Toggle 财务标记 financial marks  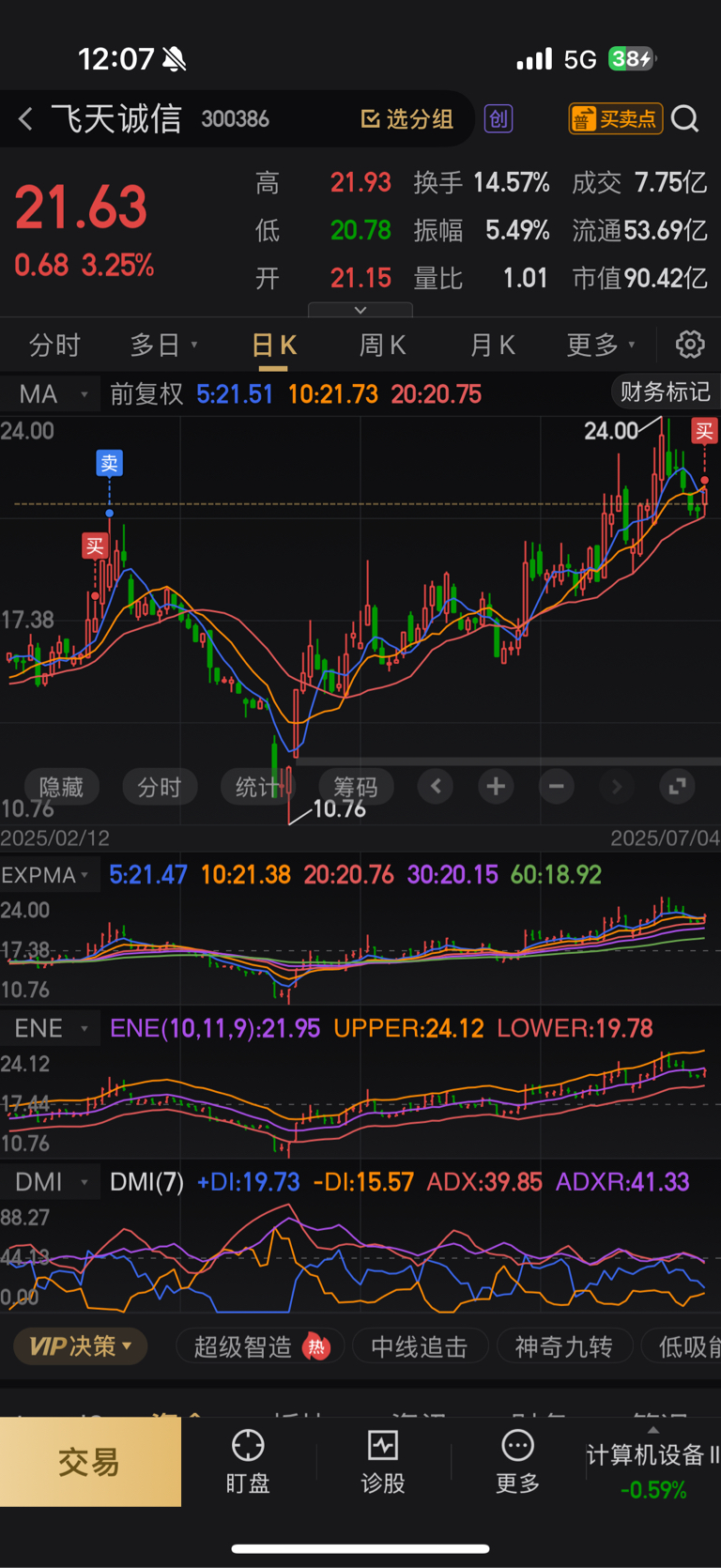665,392
